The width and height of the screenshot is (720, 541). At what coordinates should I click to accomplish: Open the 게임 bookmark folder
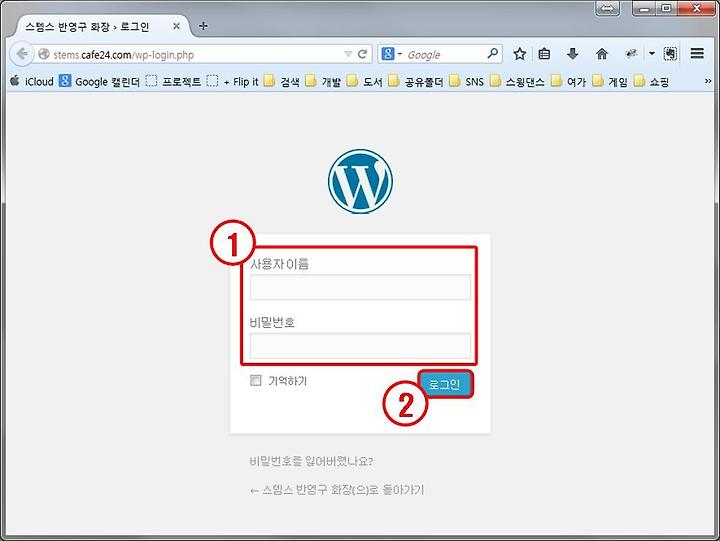(610, 82)
